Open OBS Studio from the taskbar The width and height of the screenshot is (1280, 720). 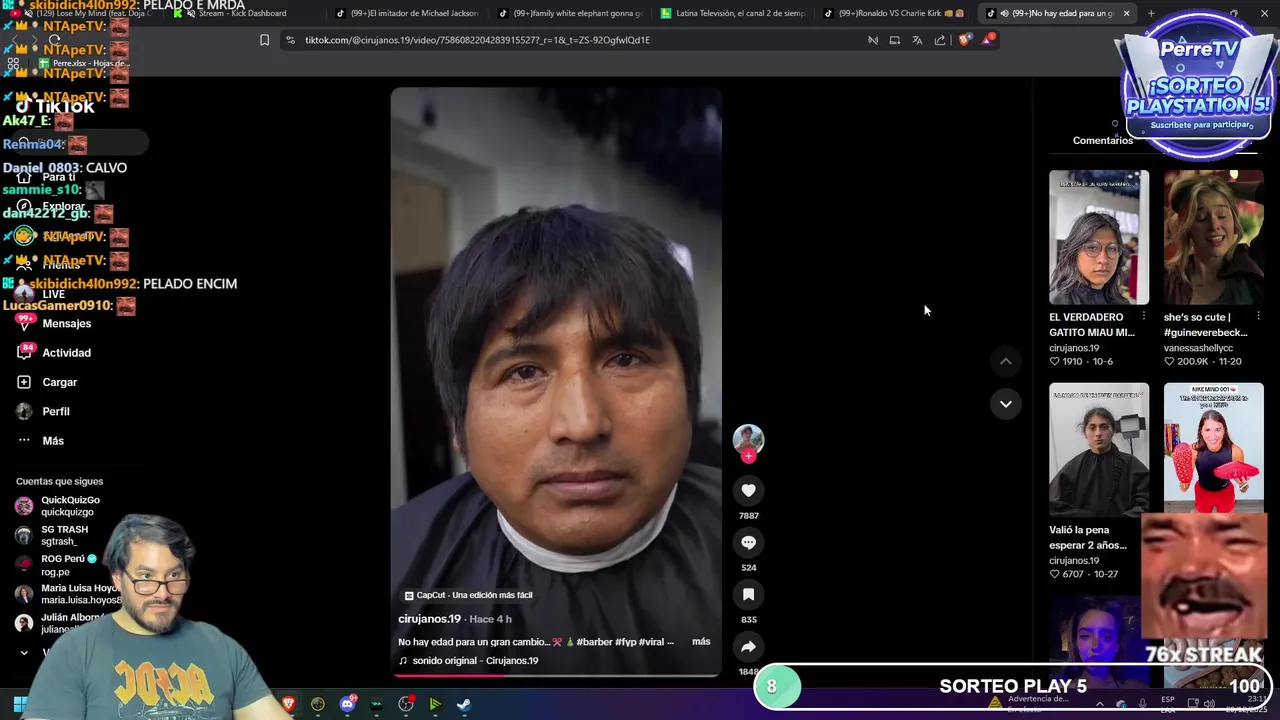406,704
